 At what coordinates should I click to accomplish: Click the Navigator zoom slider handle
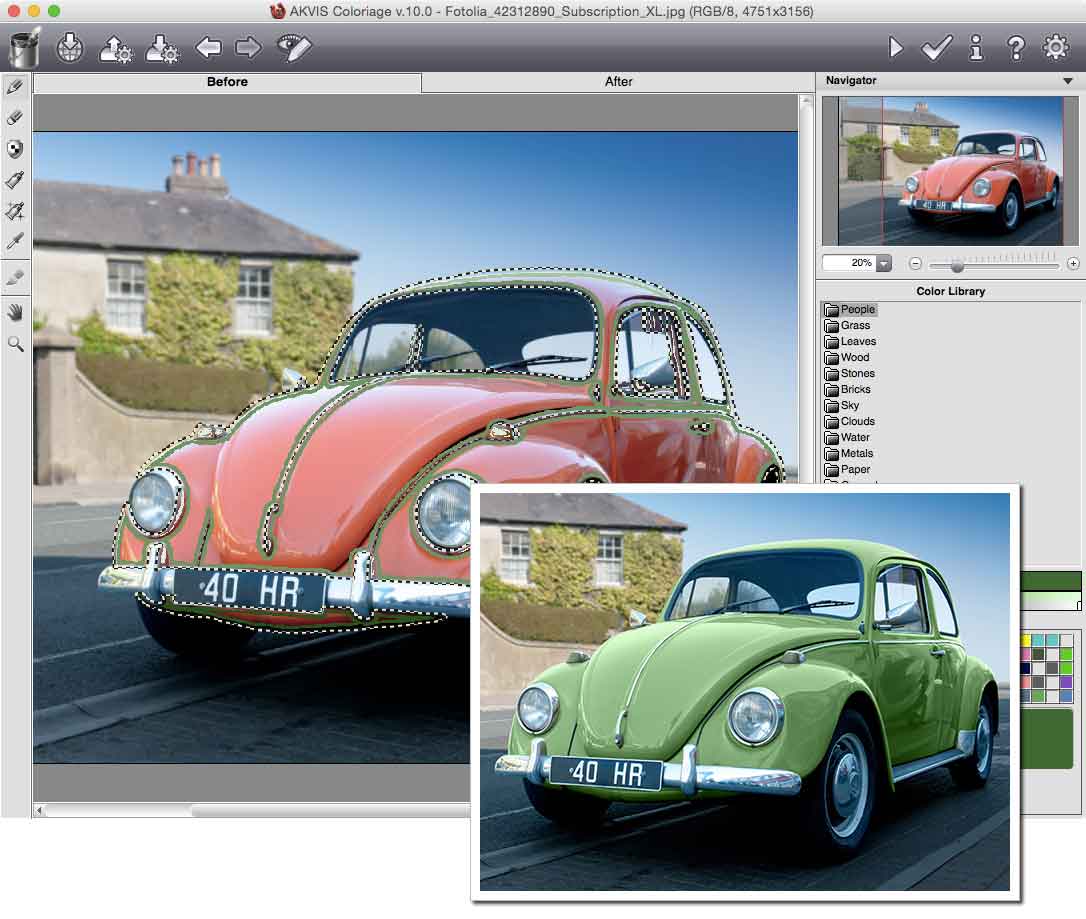(x=957, y=265)
